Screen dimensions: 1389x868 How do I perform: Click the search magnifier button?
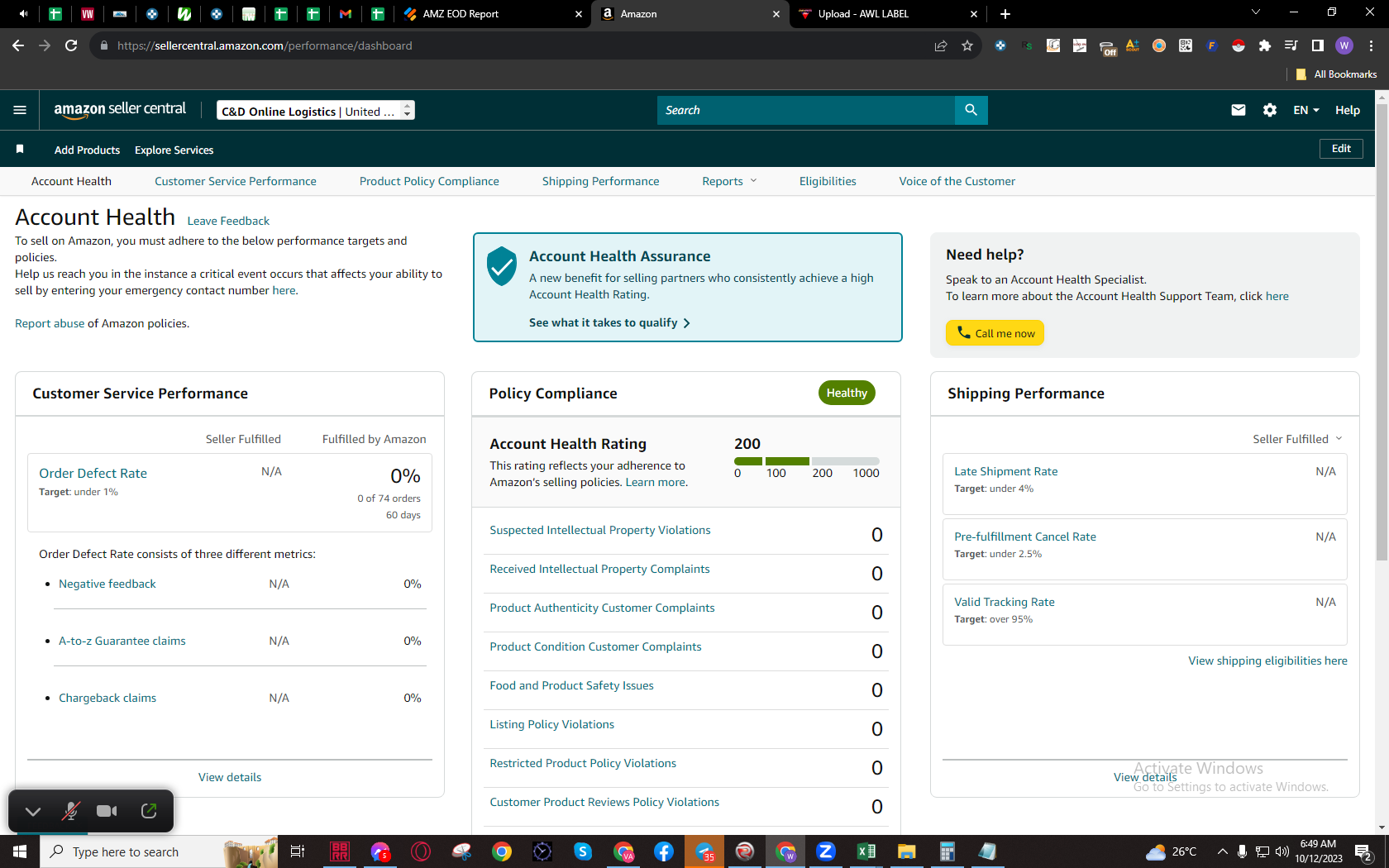click(x=971, y=110)
